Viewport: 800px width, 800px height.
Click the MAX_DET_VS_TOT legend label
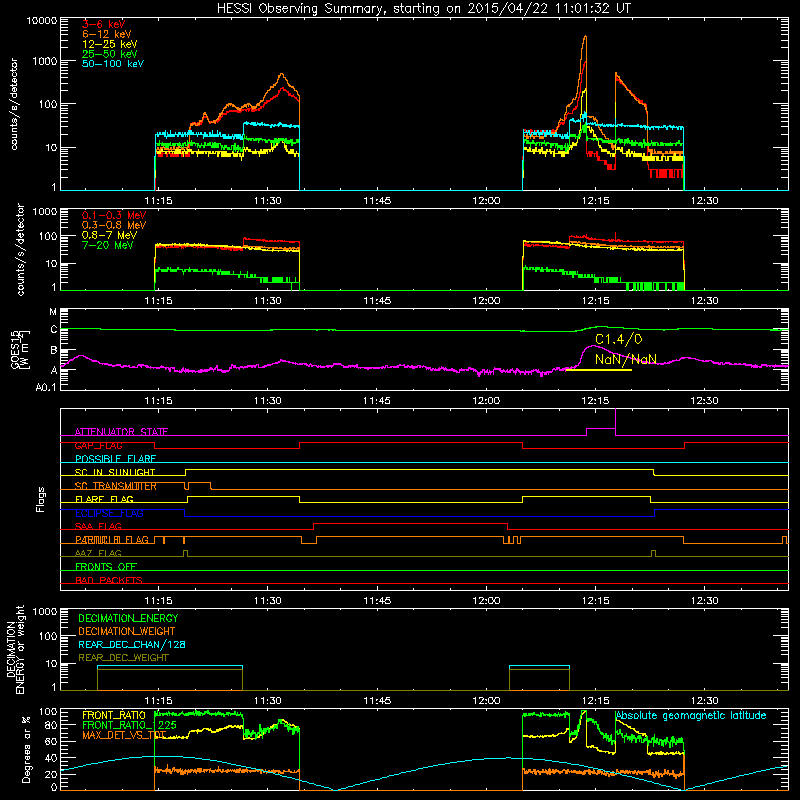click(x=124, y=735)
